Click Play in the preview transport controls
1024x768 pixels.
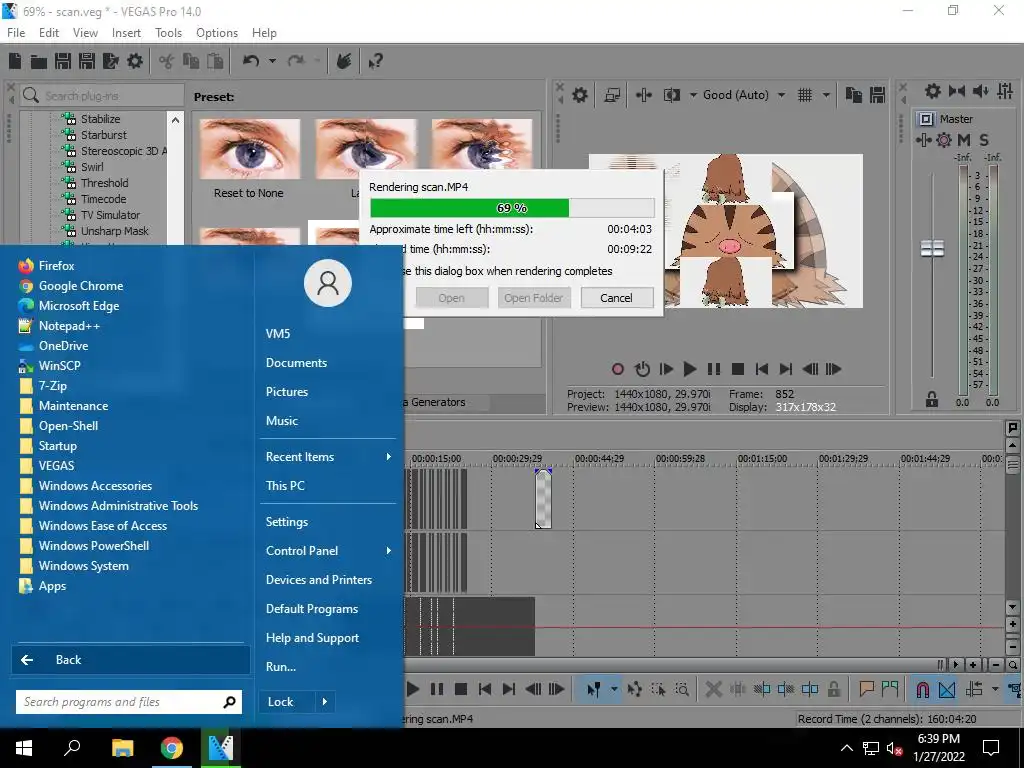coord(689,369)
